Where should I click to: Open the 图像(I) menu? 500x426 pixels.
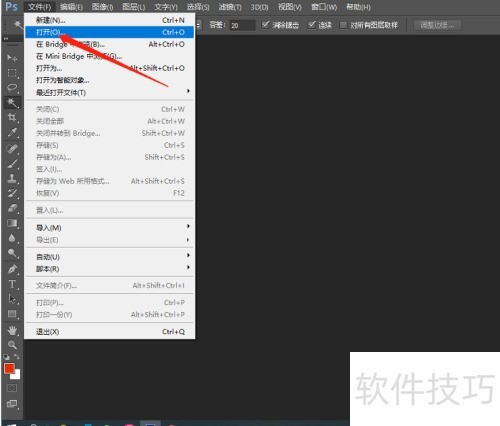coord(102,7)
